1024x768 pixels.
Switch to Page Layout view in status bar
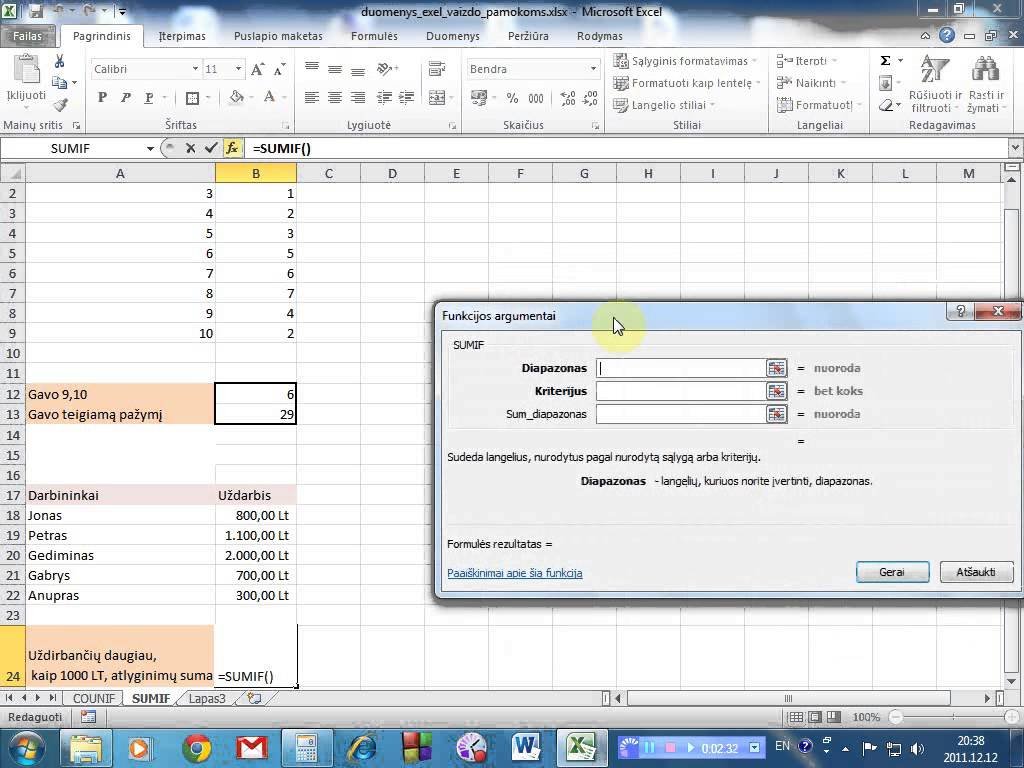(814, 717)
